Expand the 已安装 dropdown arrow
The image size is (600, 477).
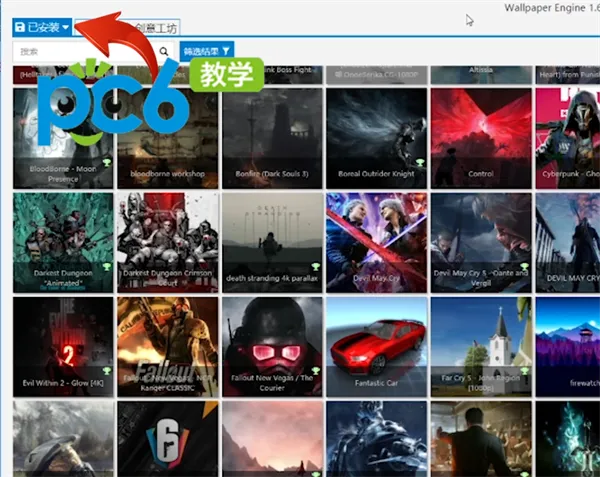click(x=65, y=28)
